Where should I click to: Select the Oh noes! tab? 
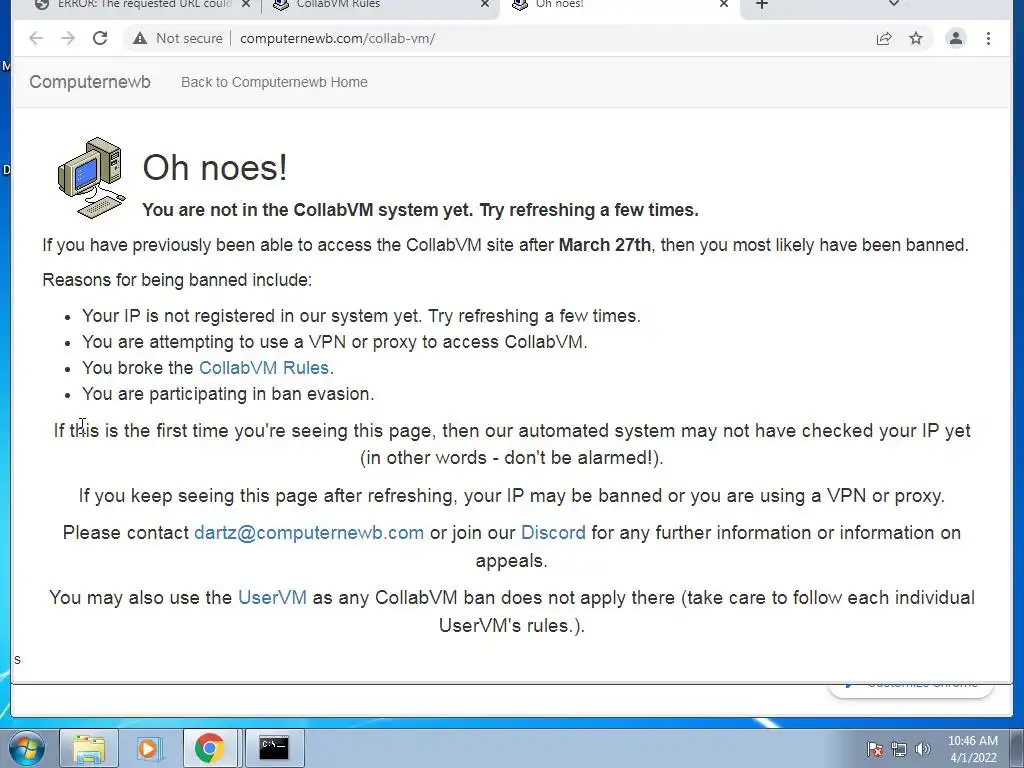tap(617, 5)
